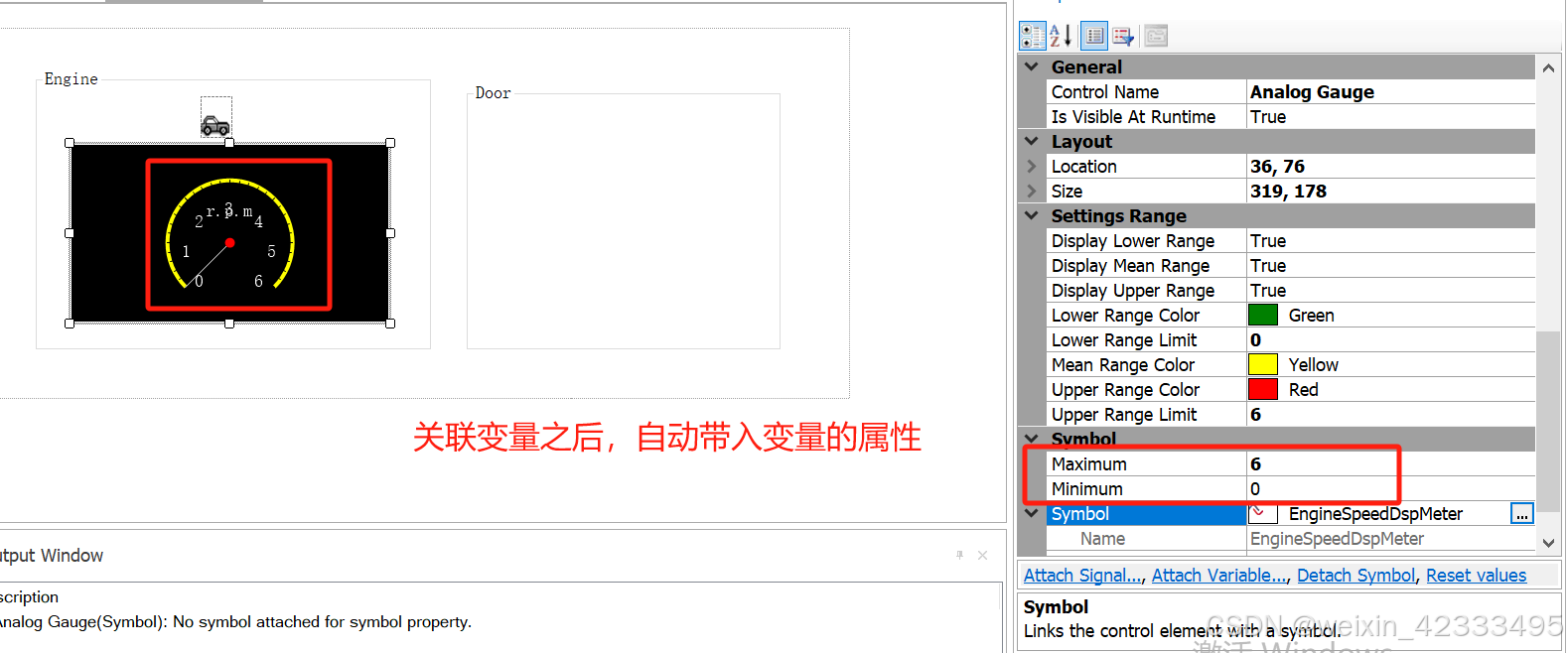Select the Engine group box label
This screenshot has width=1568, height=653.
[71, 78]
